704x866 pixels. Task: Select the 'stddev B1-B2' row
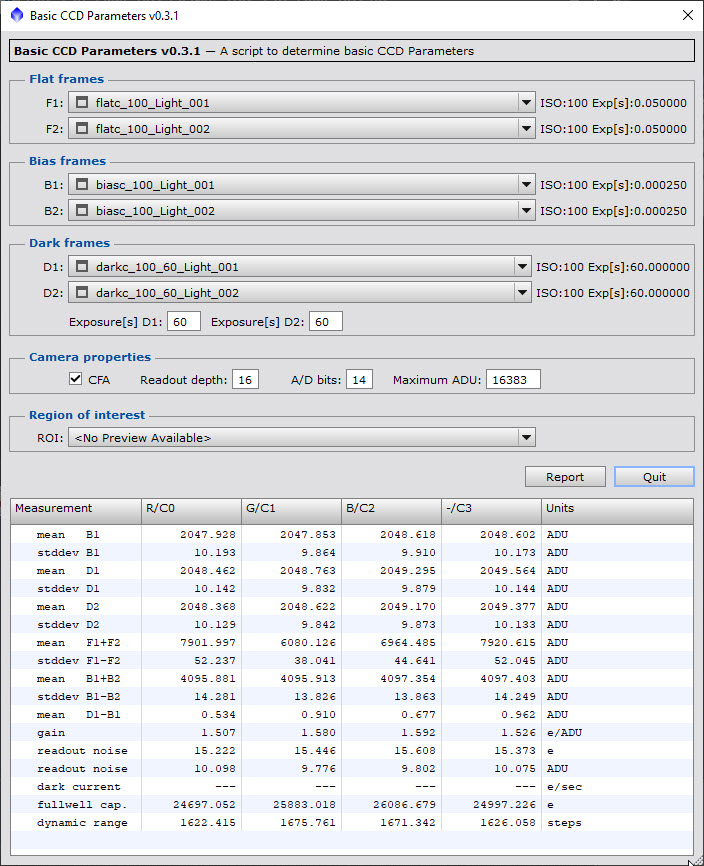352,696
